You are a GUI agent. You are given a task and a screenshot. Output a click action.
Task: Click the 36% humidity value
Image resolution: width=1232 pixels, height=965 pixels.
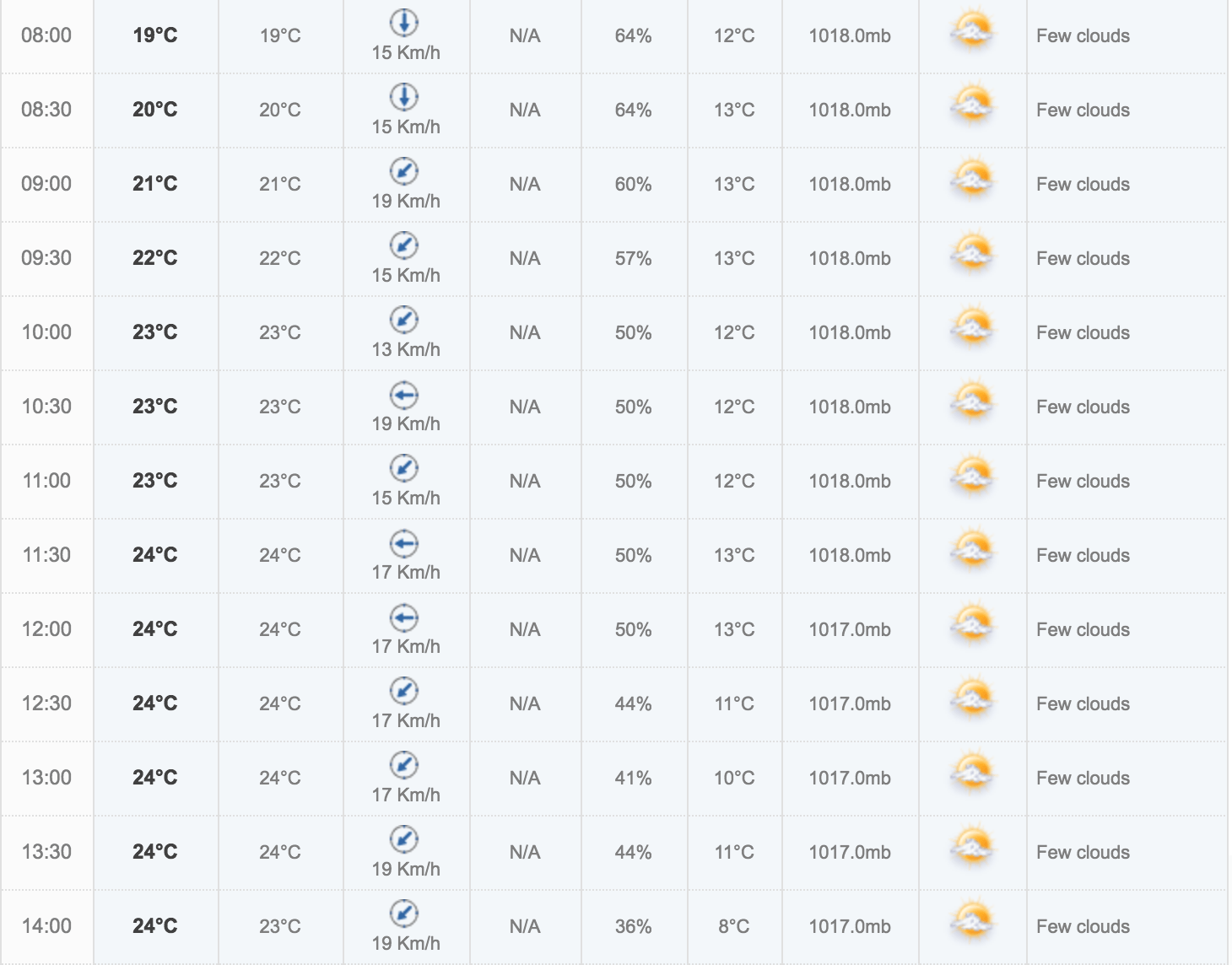[633, 926]
